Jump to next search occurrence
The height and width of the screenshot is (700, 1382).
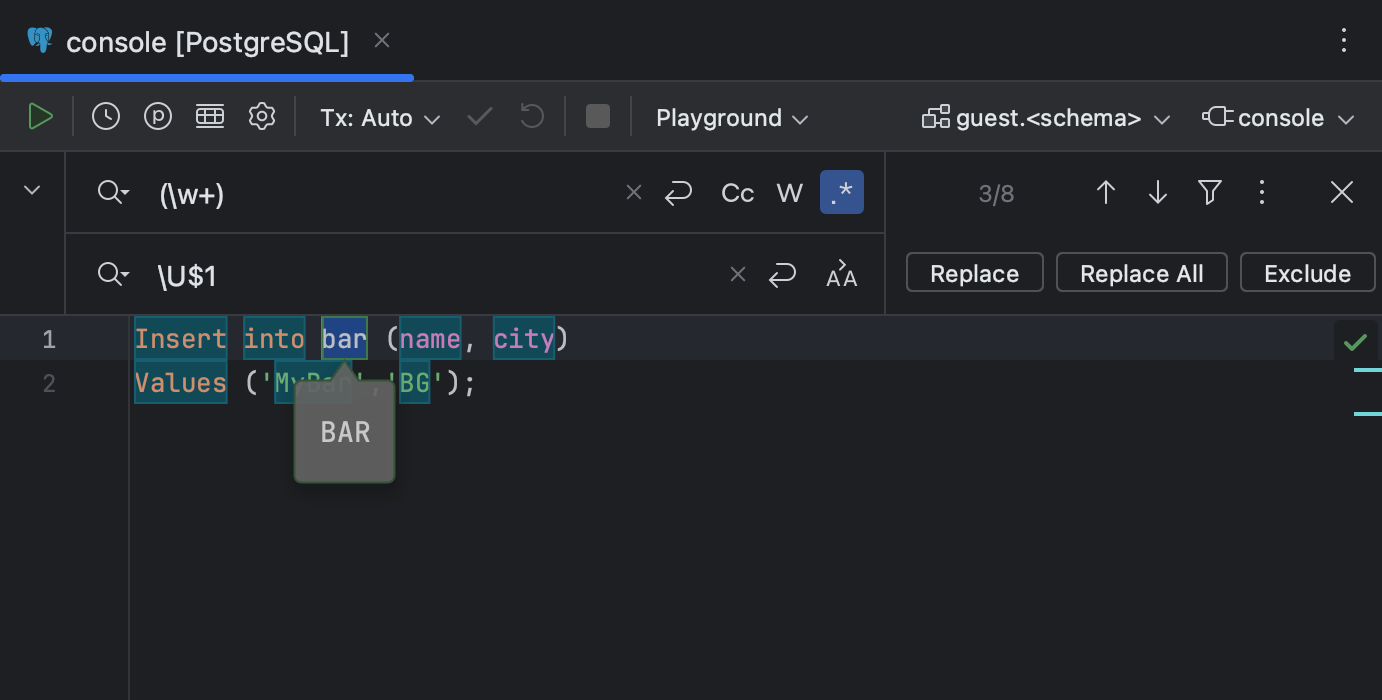click(x=1157, y=192)
